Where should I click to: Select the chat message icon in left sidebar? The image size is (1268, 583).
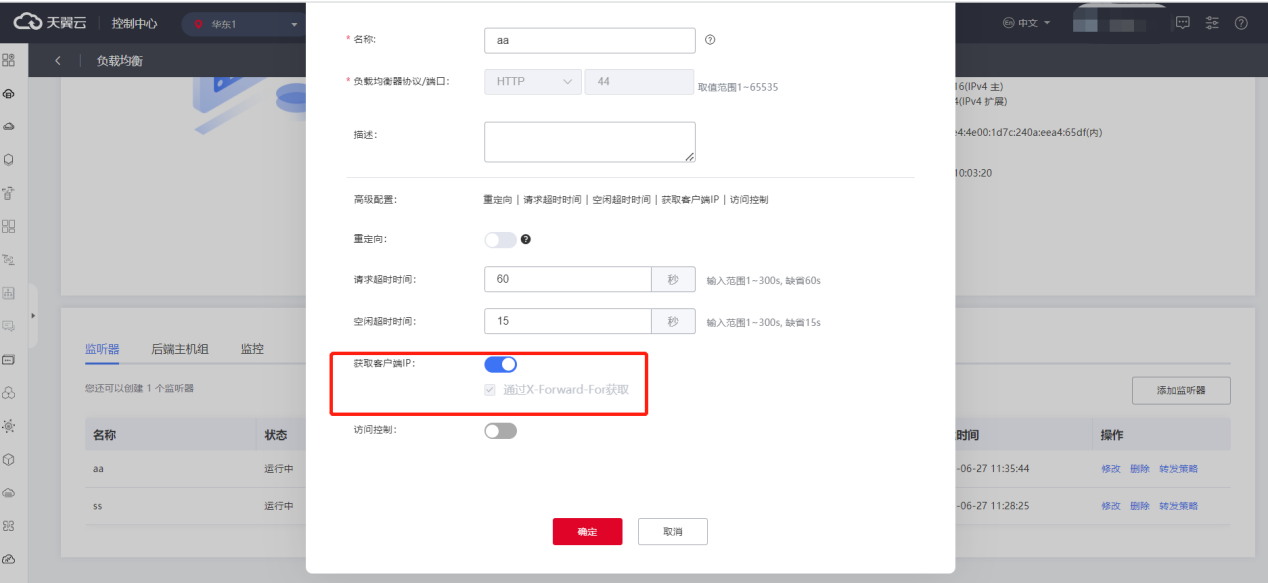coord(9,326)
